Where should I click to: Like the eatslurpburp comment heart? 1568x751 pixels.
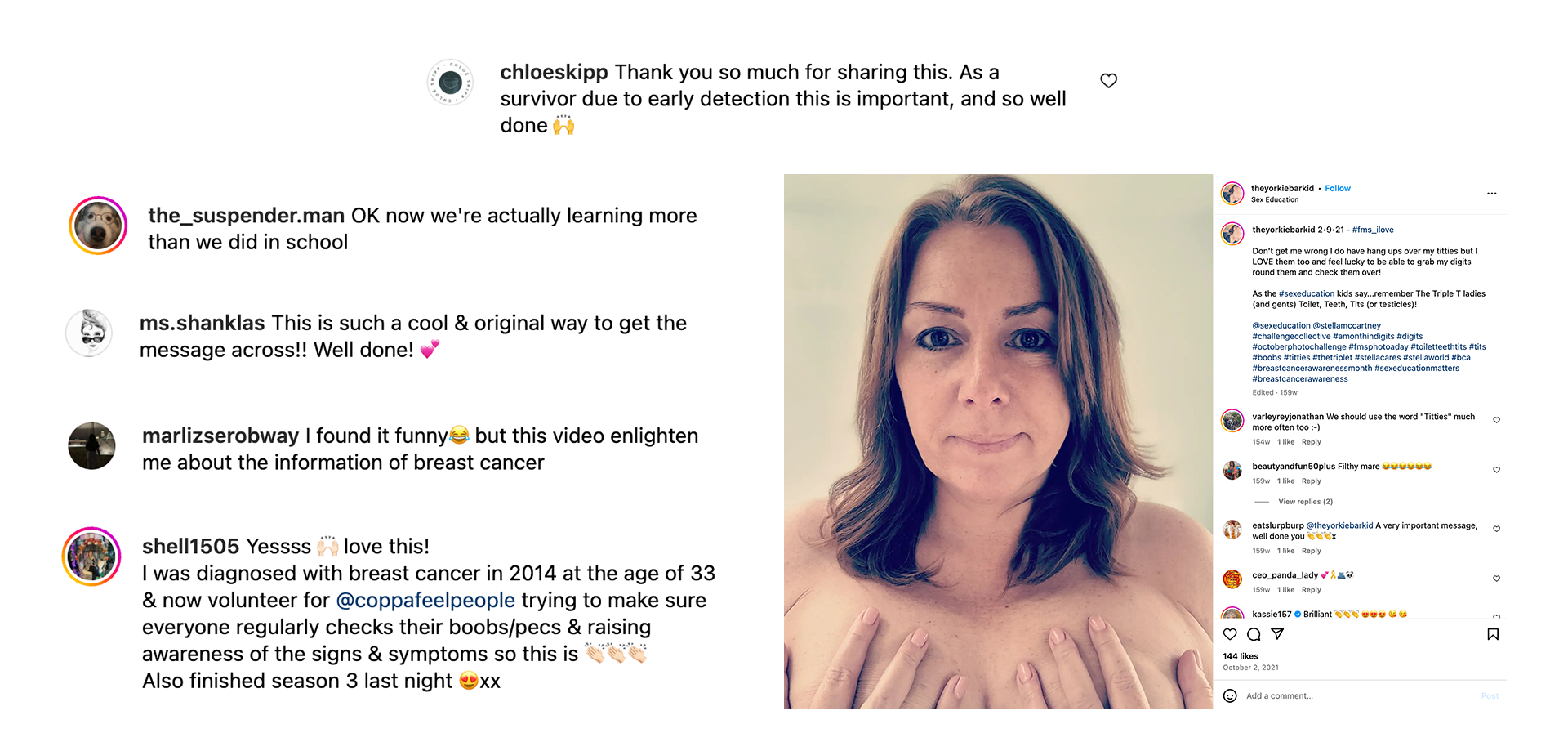point(1496,529)
